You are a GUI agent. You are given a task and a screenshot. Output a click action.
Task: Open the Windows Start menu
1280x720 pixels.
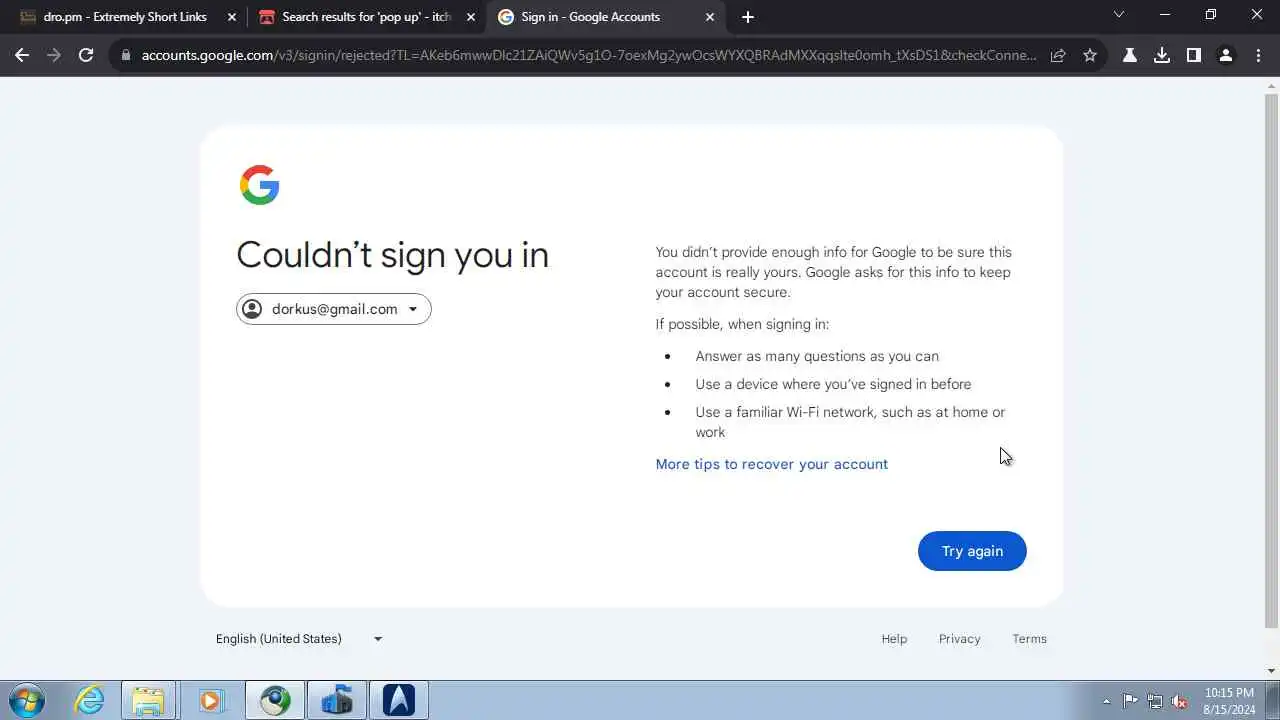pos(27,700)
